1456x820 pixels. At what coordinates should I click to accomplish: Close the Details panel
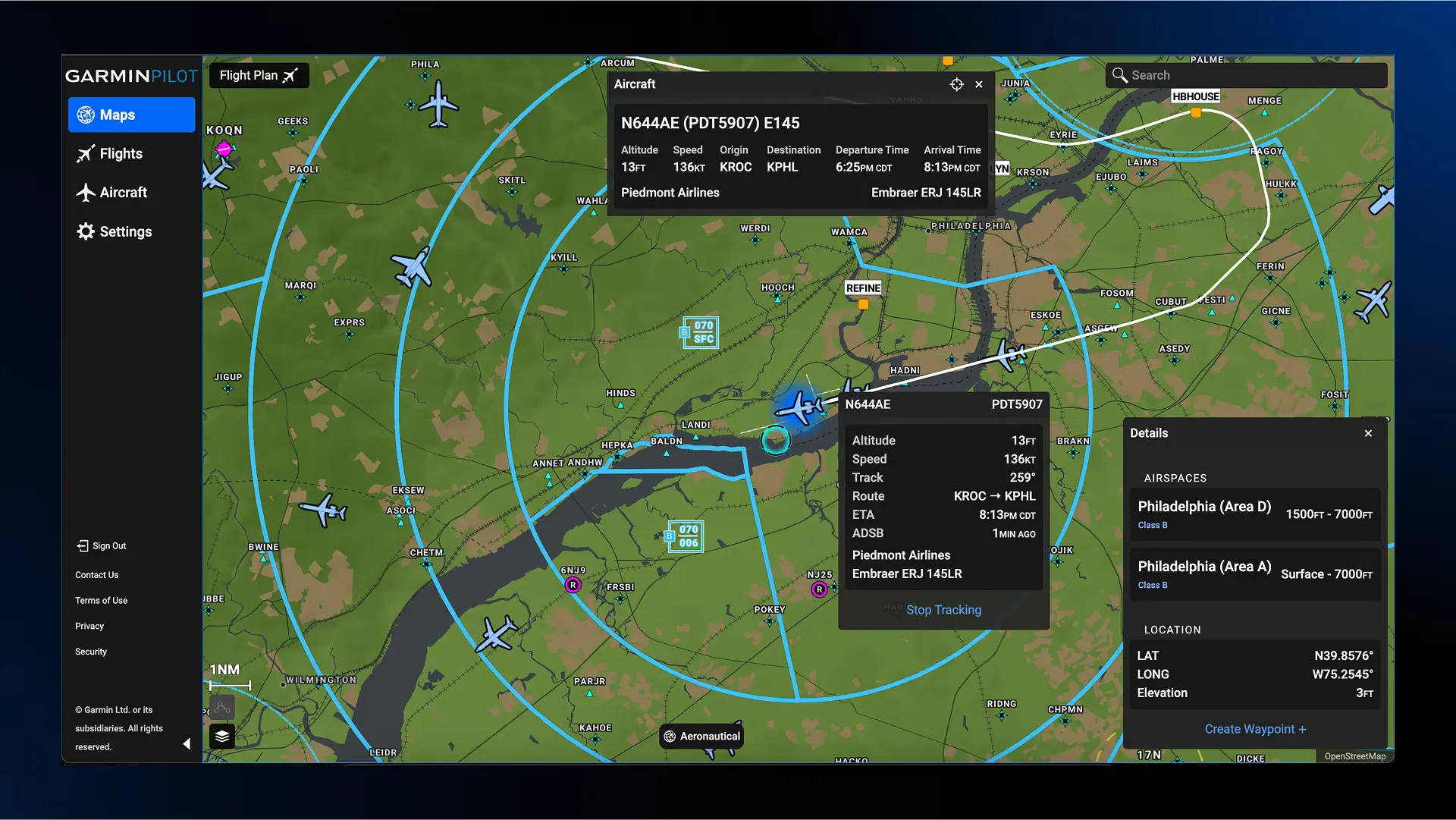tap(1368, 433)
